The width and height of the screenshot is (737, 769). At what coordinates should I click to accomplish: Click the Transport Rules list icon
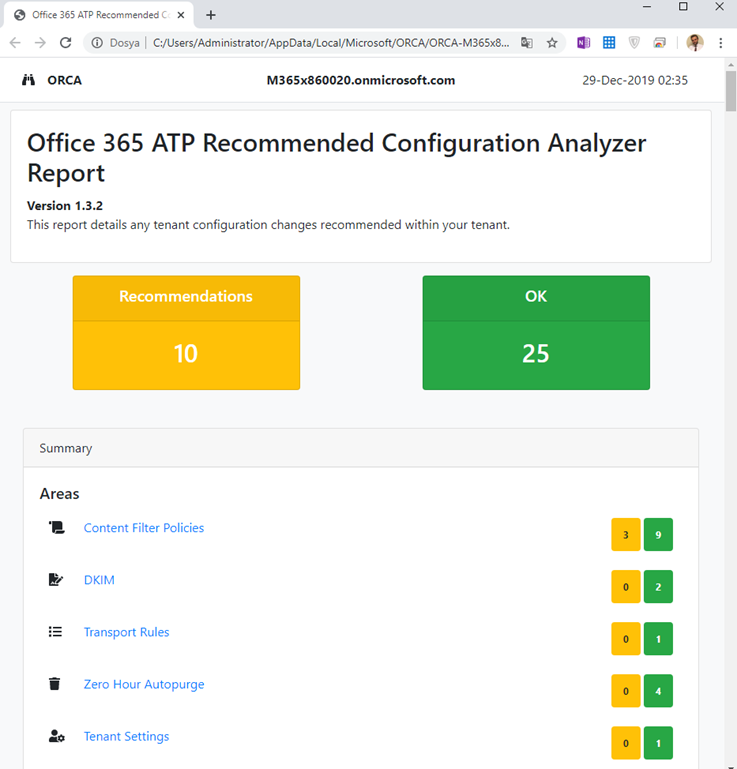click(56, 632)
